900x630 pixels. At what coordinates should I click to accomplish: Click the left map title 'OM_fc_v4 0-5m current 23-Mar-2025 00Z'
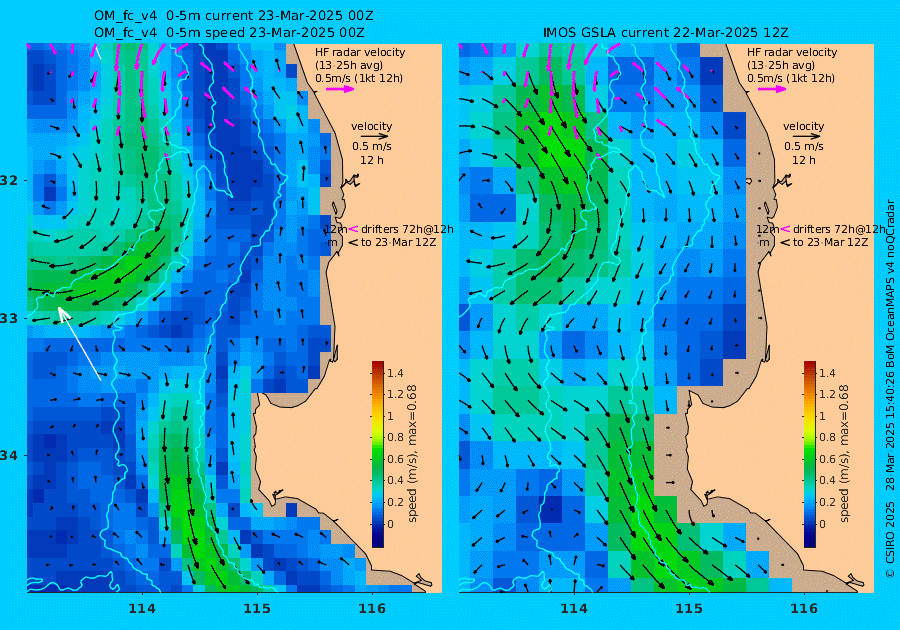pos(234,15)
